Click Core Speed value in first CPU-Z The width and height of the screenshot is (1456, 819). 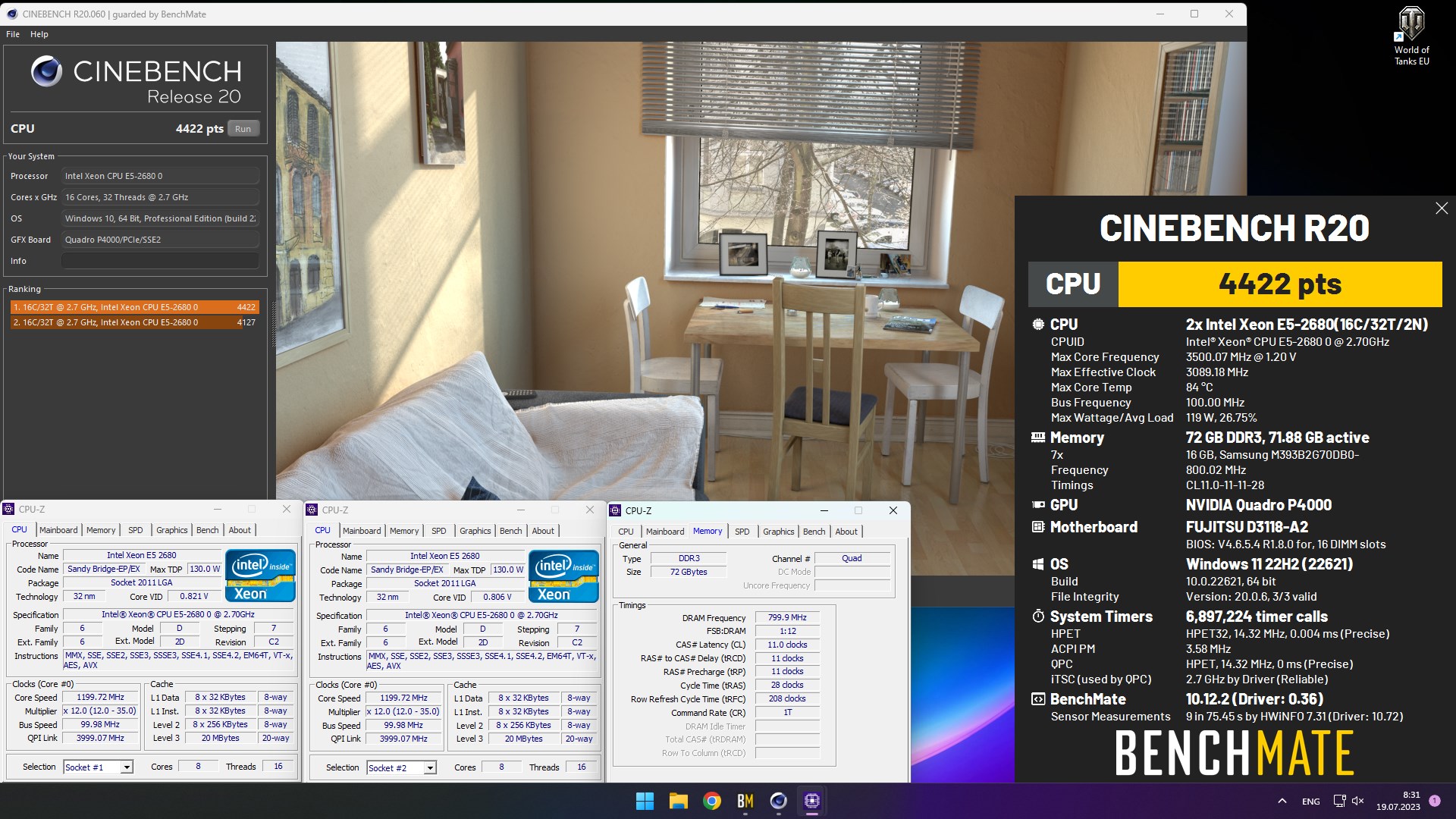[100, 697]
